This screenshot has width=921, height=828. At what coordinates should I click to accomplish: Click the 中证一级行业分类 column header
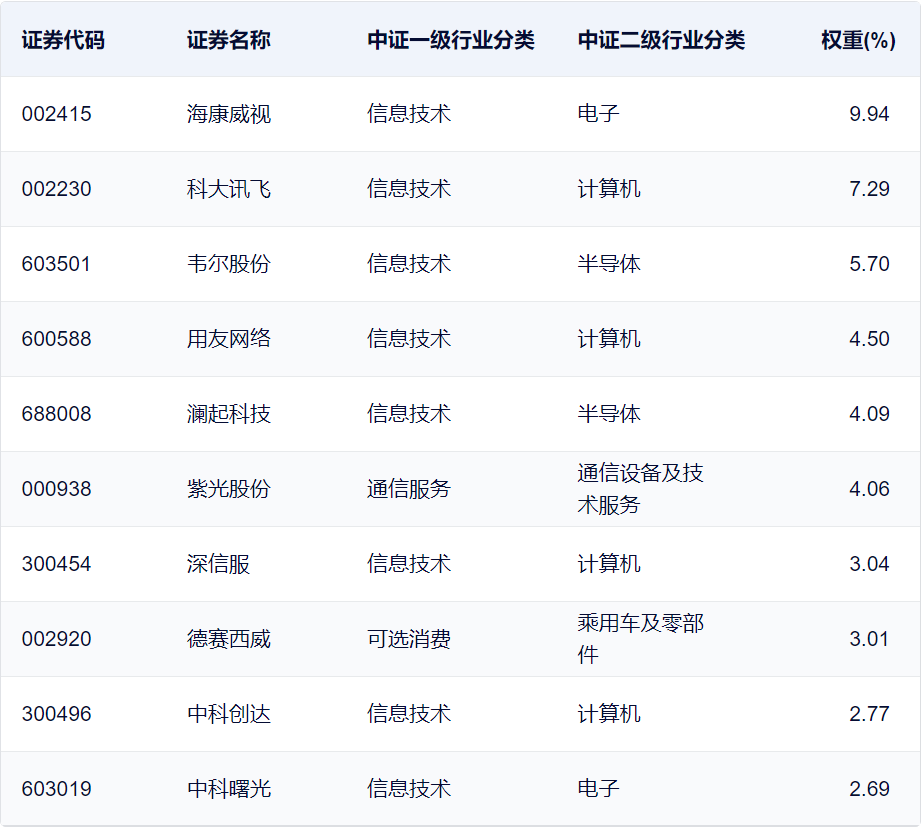tap(451, 40)
